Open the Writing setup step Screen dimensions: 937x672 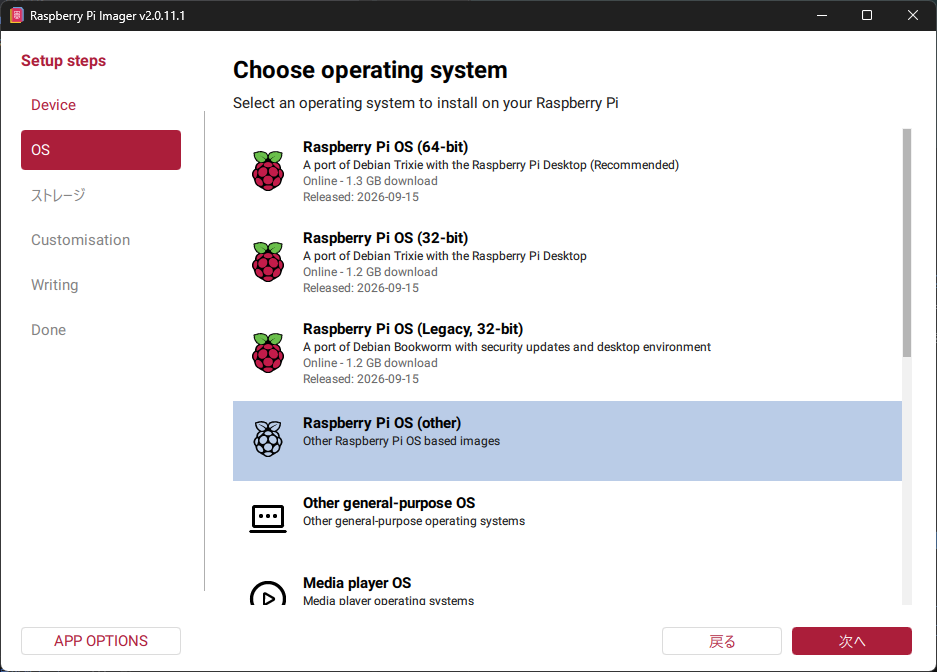click(x=54, y=285)
